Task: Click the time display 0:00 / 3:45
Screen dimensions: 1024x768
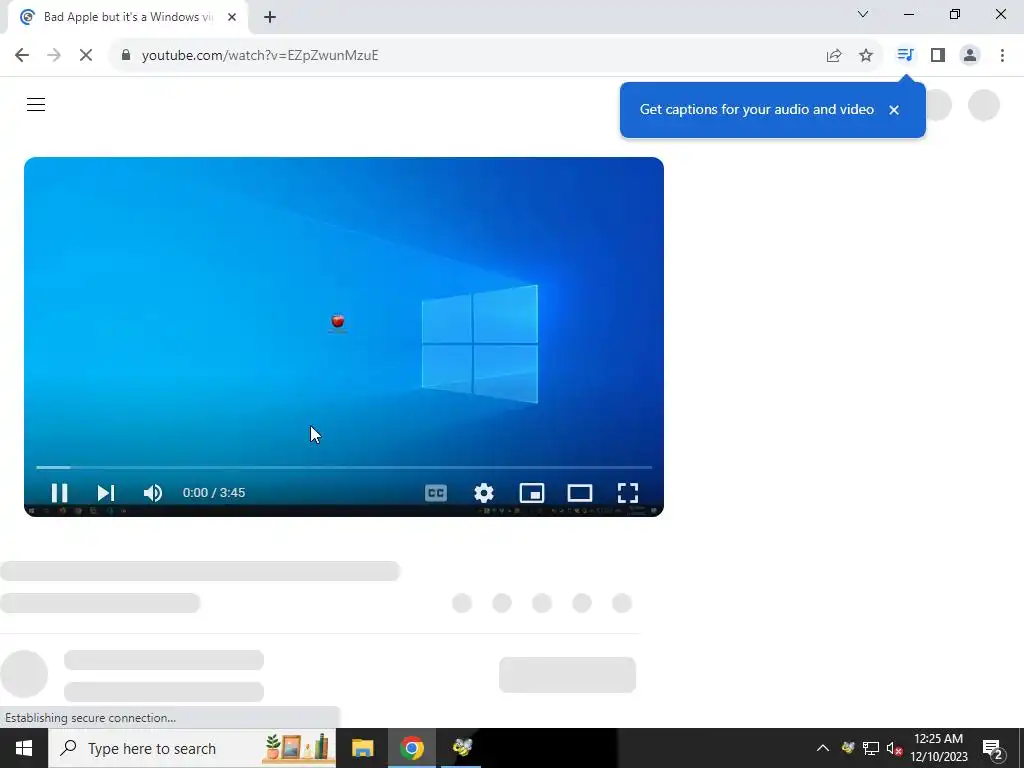Action: coord(214,492)
